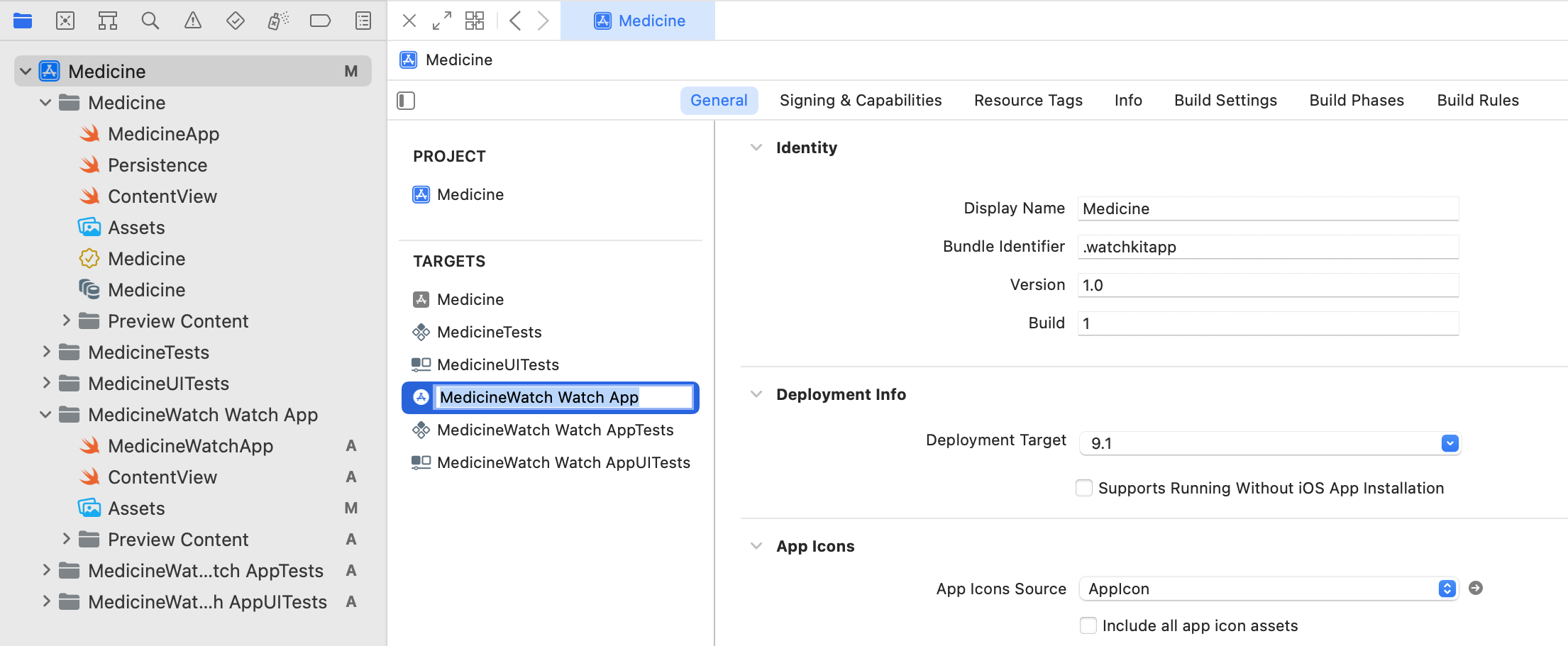This screenshot has height=646, width=1568.
Task: Open the Find navigator magnifier icon
Action: [150, 21]
